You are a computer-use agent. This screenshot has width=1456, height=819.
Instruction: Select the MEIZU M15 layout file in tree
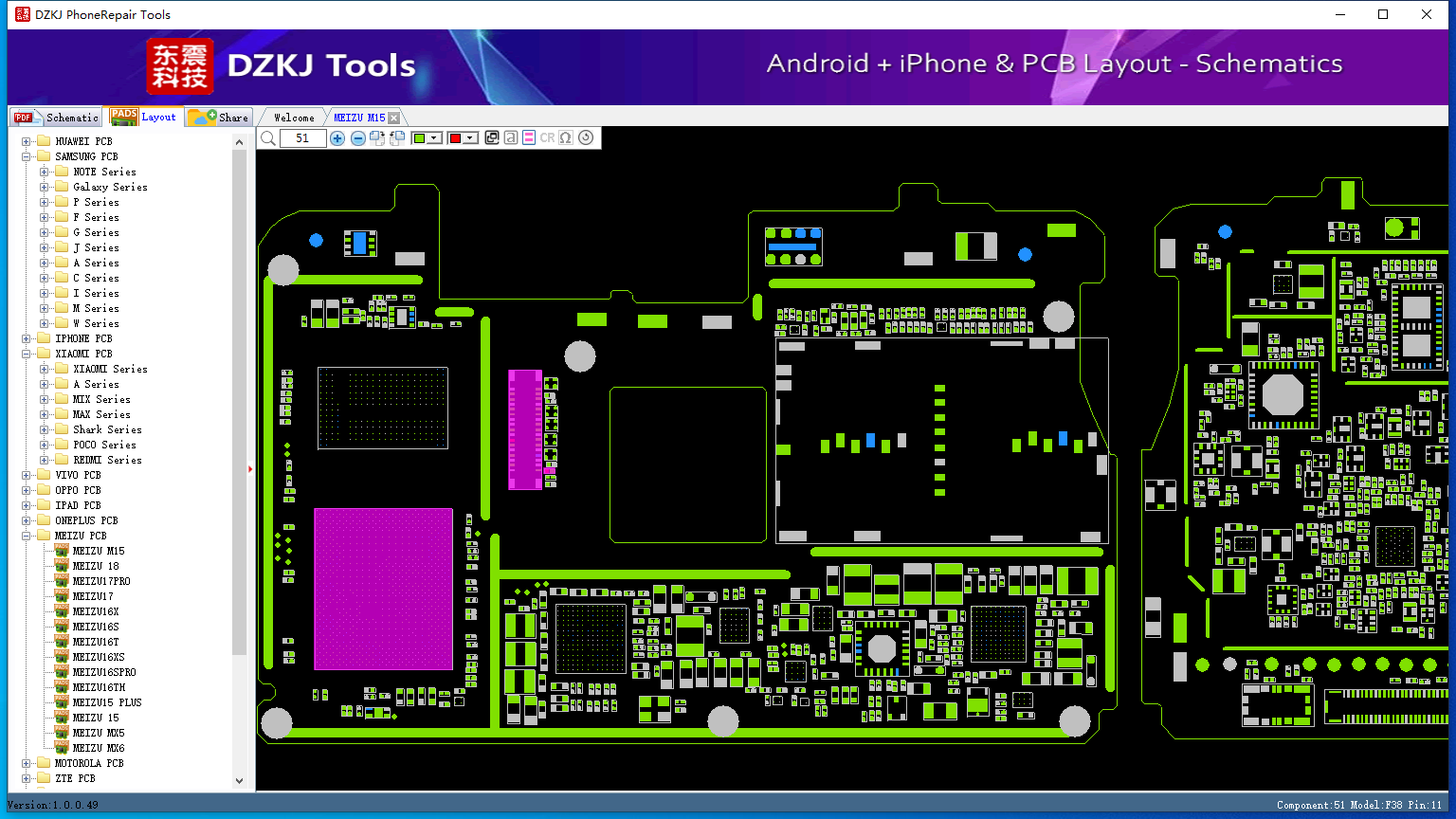[99, 551]
